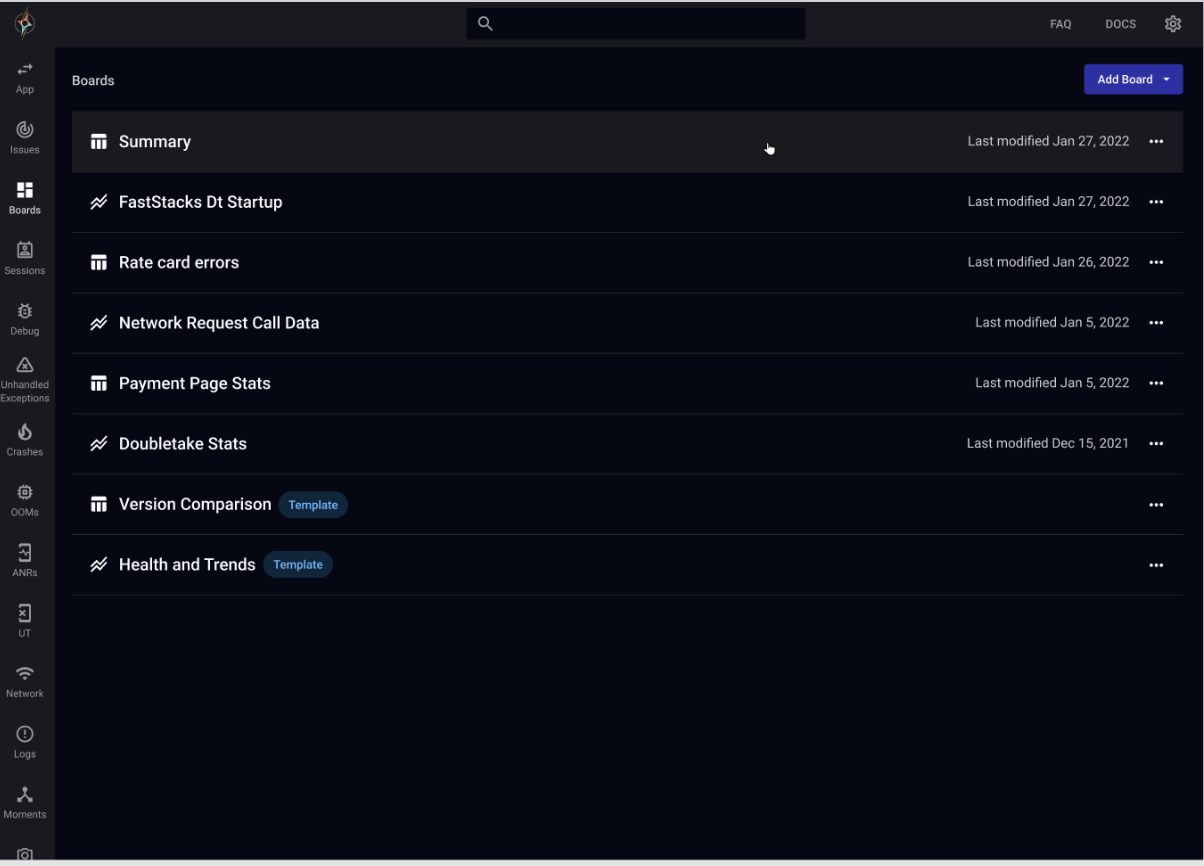This screenshot has width=1204, height=866.
Task: Open the Payment Page Stats board
Action: click(x=627, y=384)
